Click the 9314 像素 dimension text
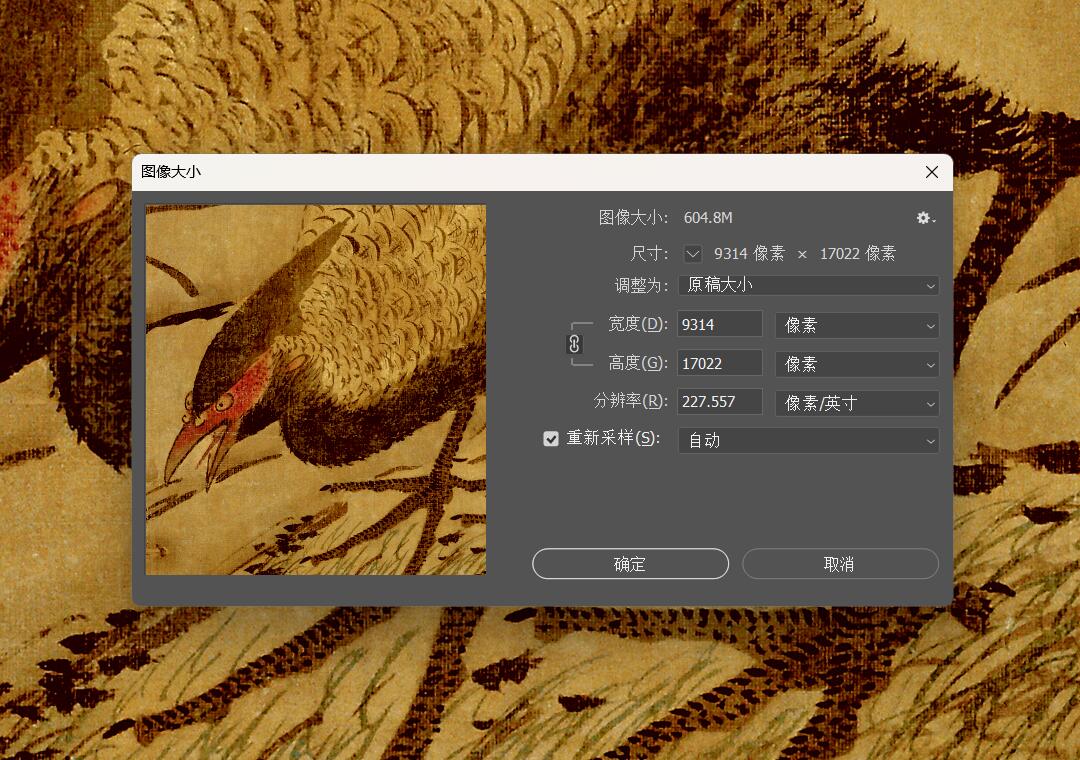The image size is (1080, 760). coord(749,254)
